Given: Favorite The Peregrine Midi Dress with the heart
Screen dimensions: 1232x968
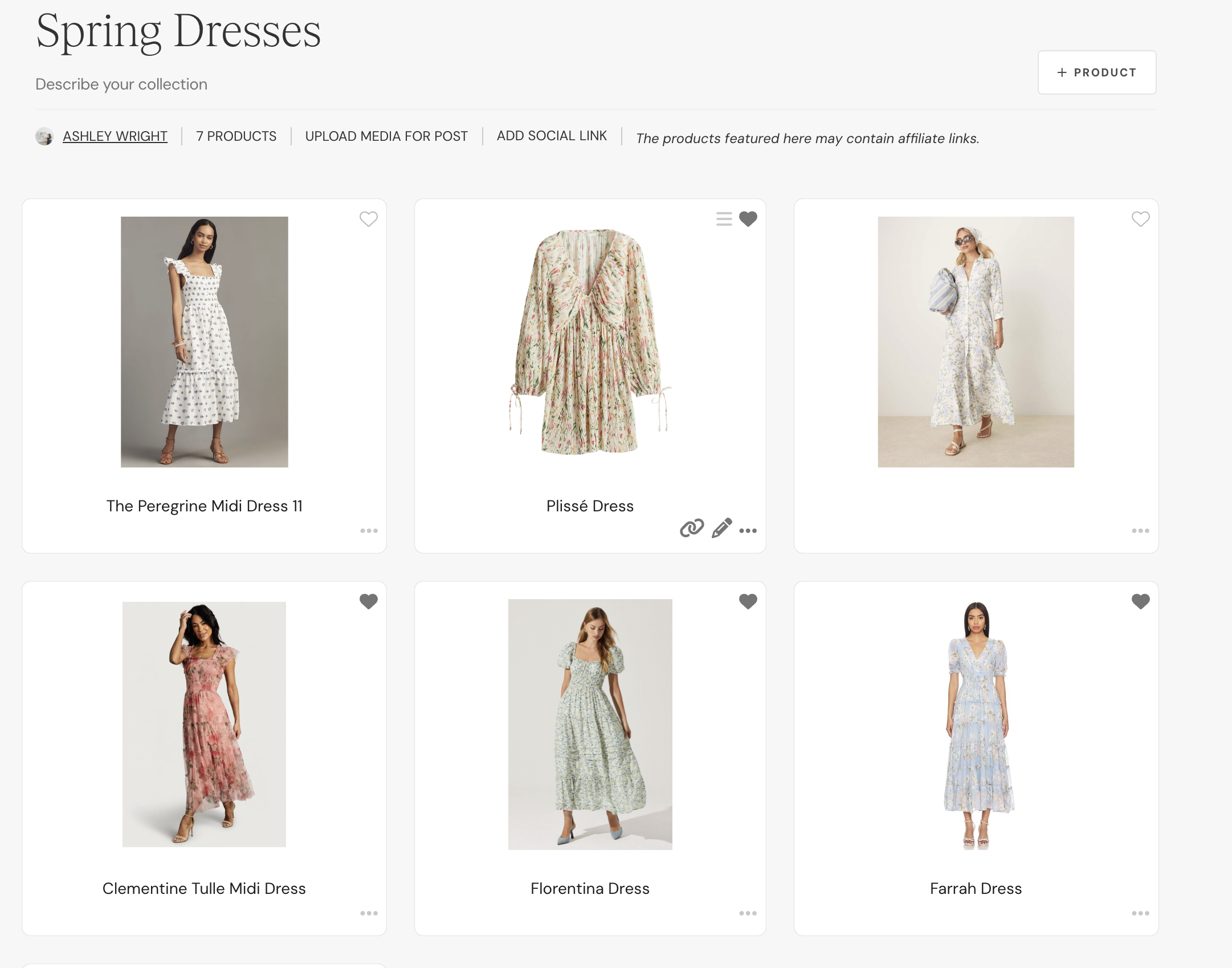Looking at the screenshot, I should (368, 219).
